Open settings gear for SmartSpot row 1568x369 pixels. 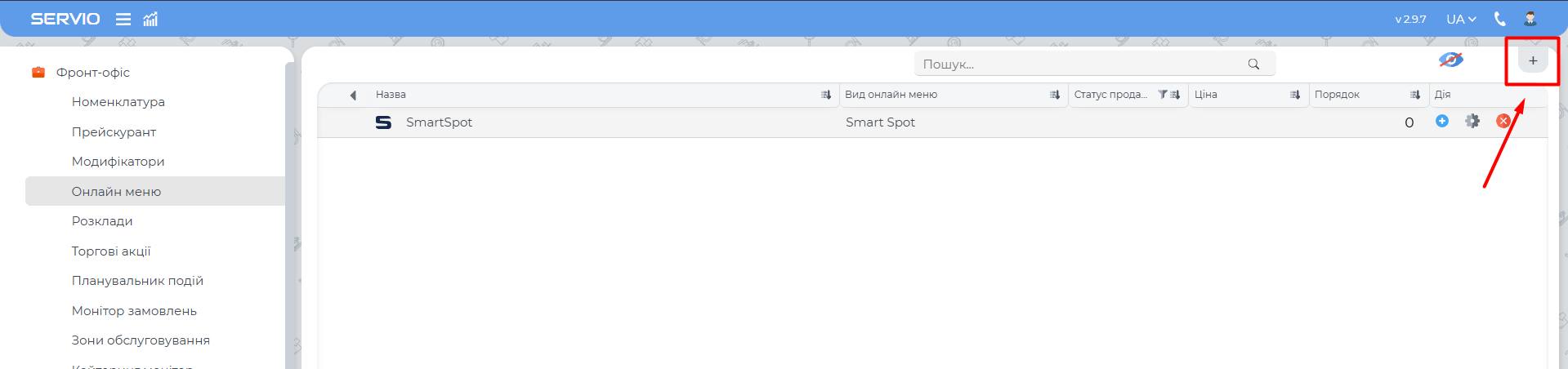(x=1472, y=121)
